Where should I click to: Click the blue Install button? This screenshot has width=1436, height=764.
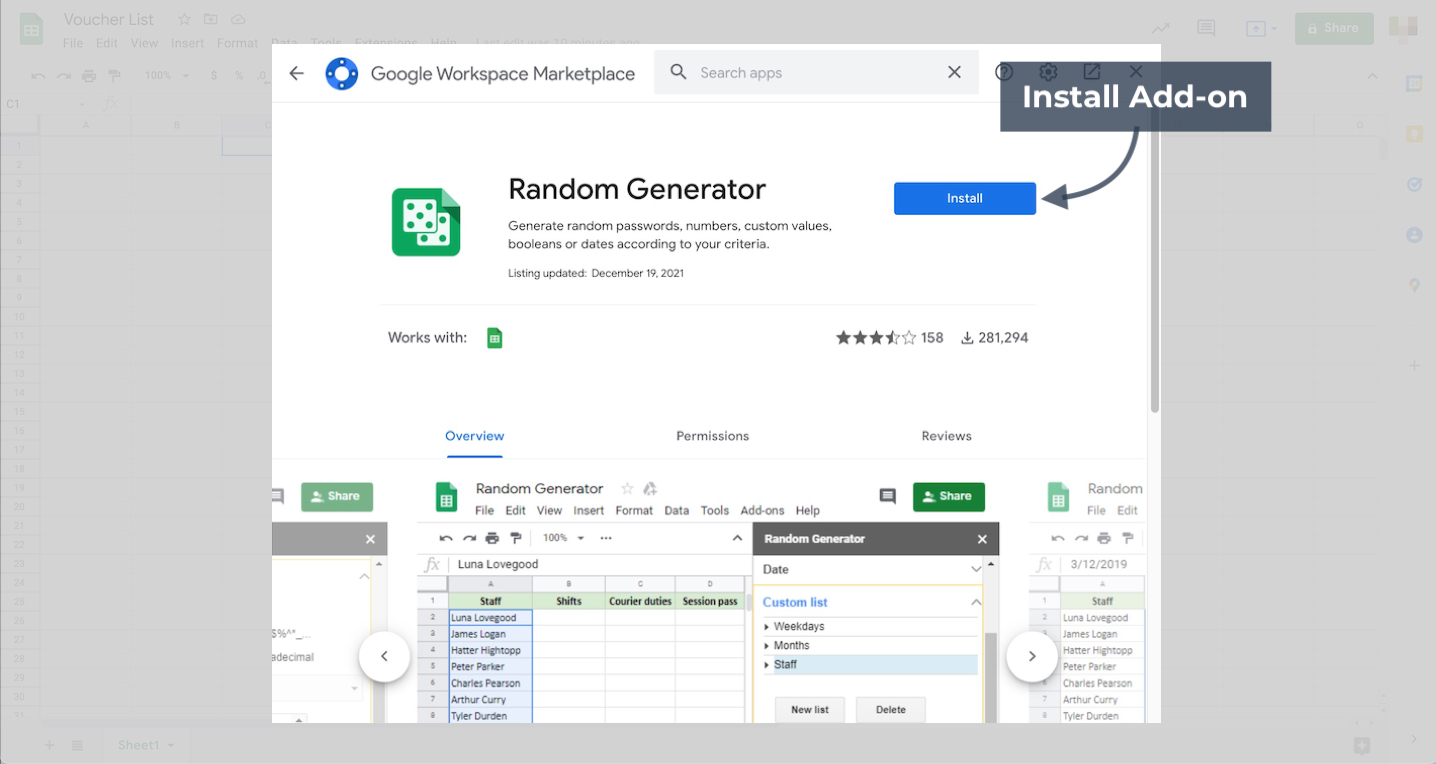(965, 198)
